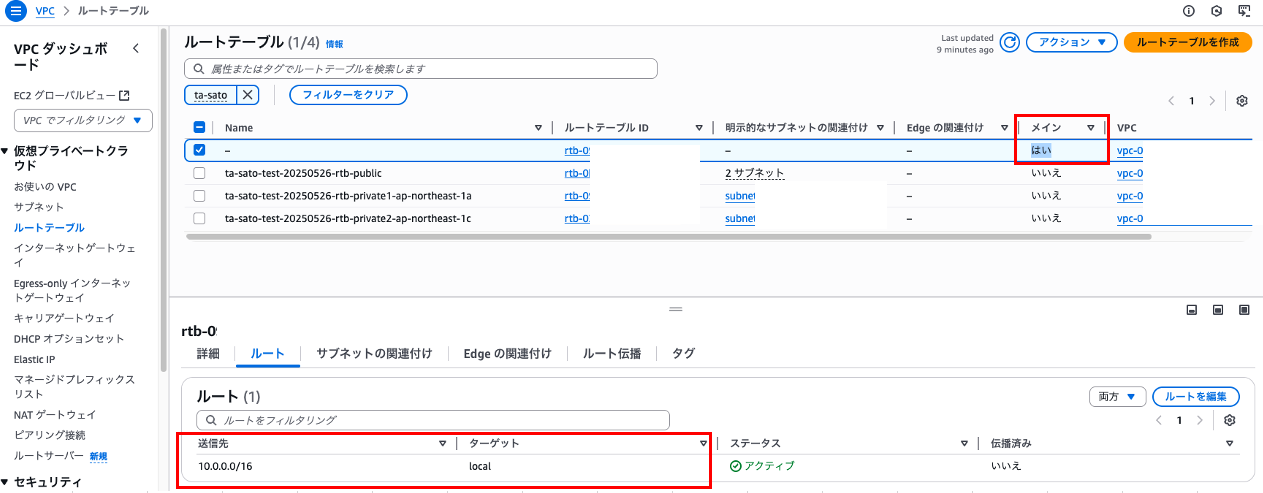Focus the route table search field
Image resolution: width=1263 pixels, height=493 pixels.
tap(421, 69)
